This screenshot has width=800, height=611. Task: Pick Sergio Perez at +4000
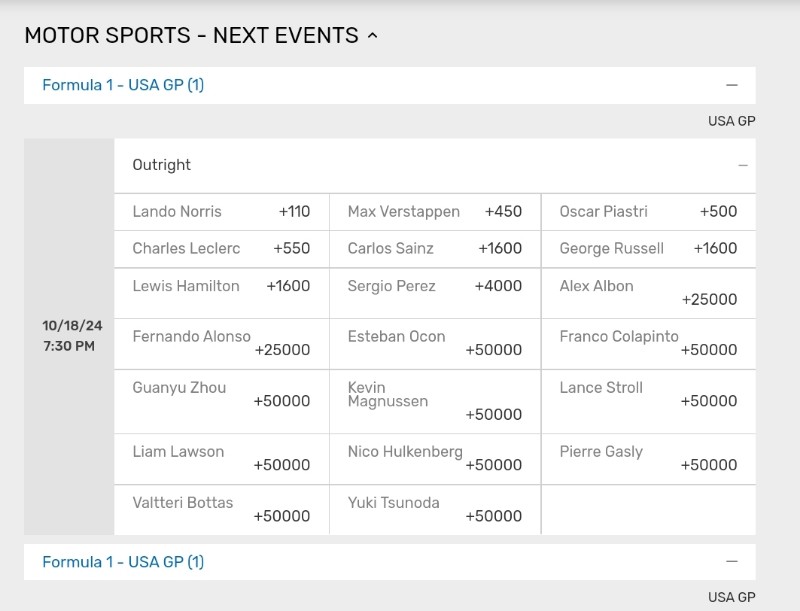tap(435, 293)
